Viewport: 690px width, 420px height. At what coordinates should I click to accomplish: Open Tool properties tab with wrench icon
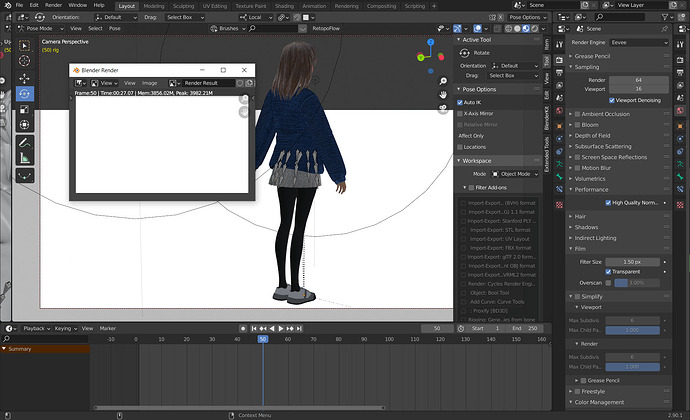559,44
